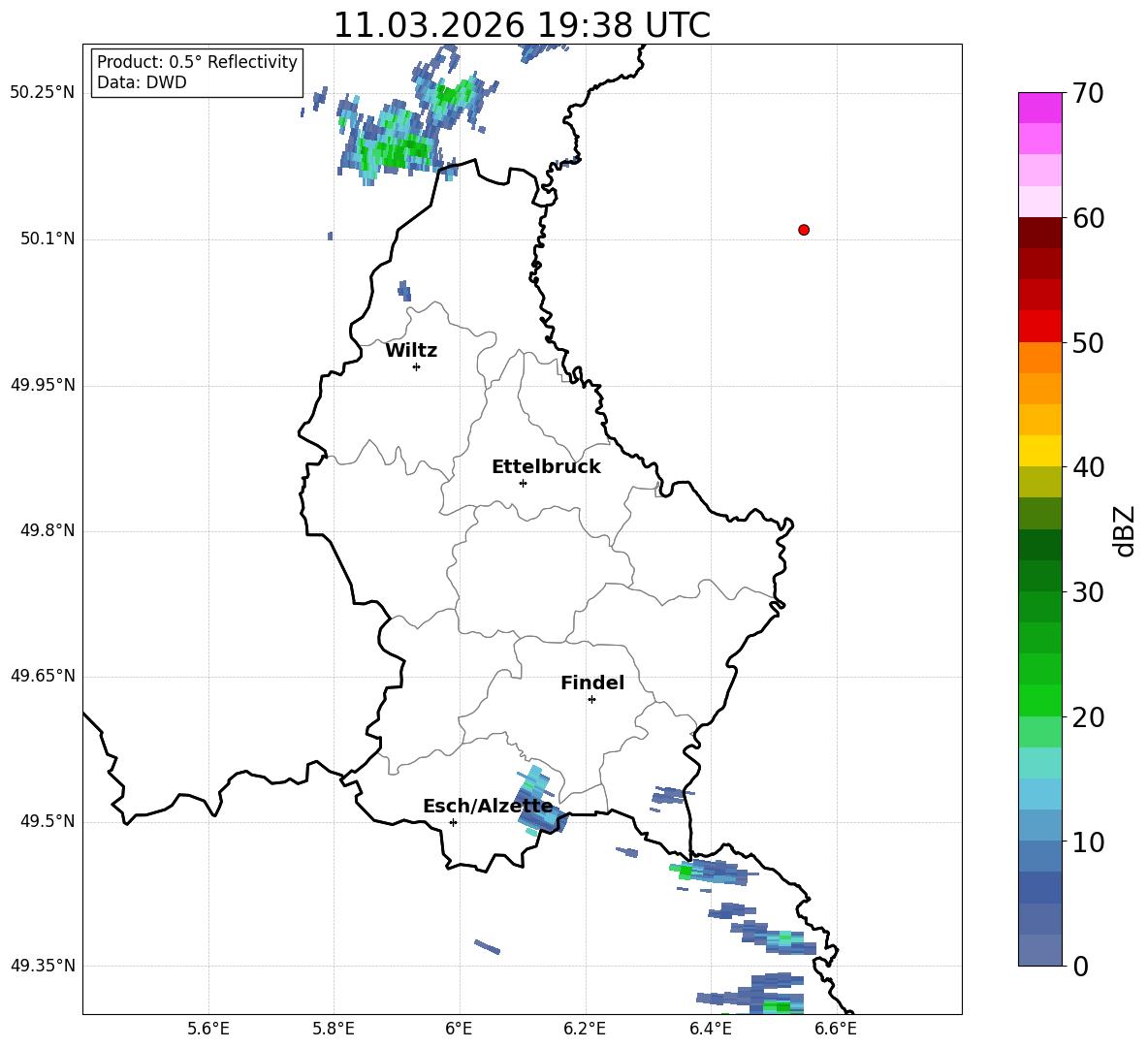Click the 0 tick label on the colorbar
This screenshot has width=1148, height=1048.
click(1080, 966)
